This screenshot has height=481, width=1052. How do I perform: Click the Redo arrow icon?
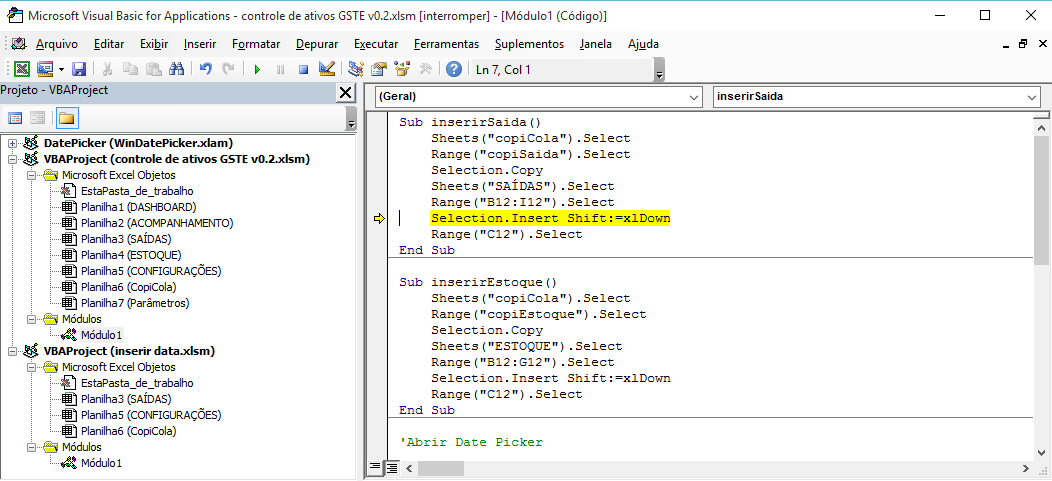(x=229, y=69)
